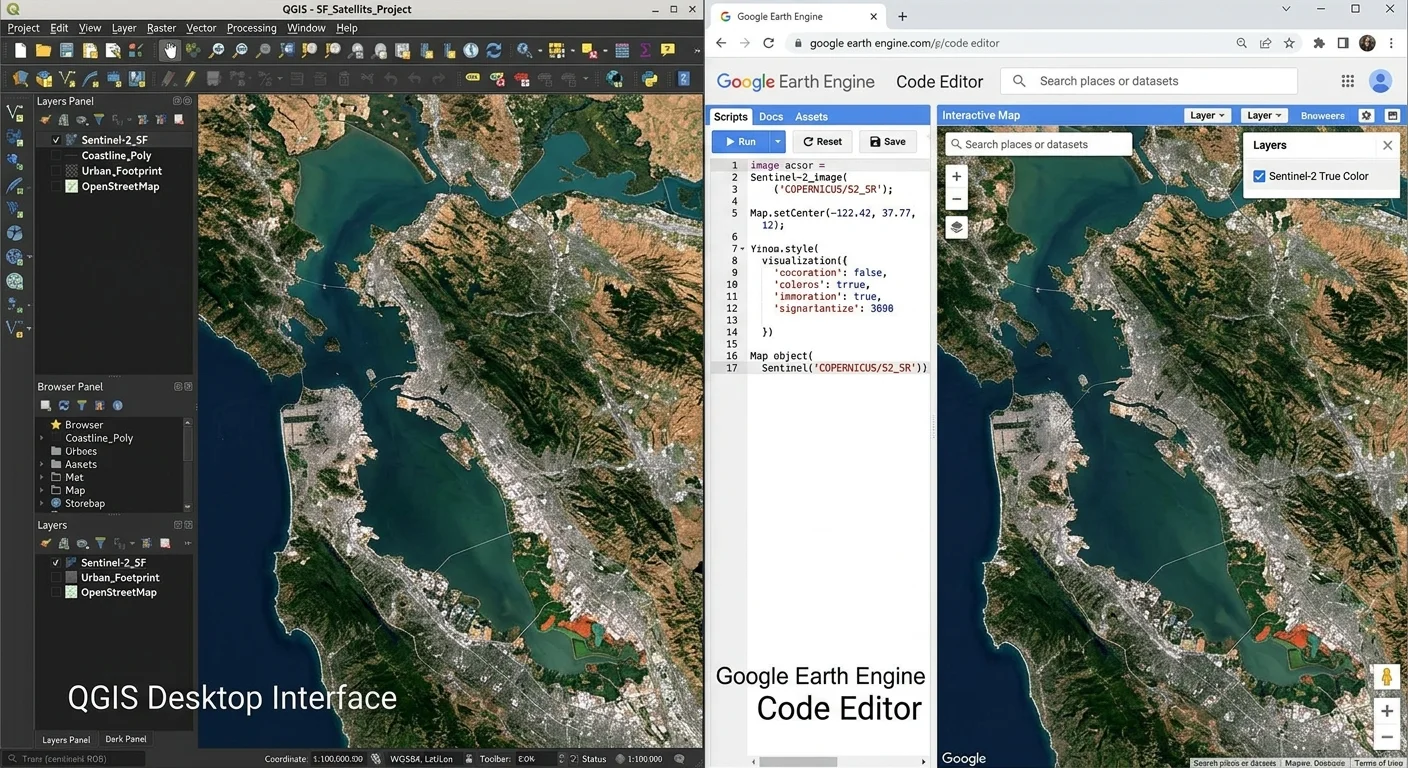The height and width of the screenshot is (768, 1408).
Task: Toggle editing with the yellow pencil icon
Action: pos(189,78)
